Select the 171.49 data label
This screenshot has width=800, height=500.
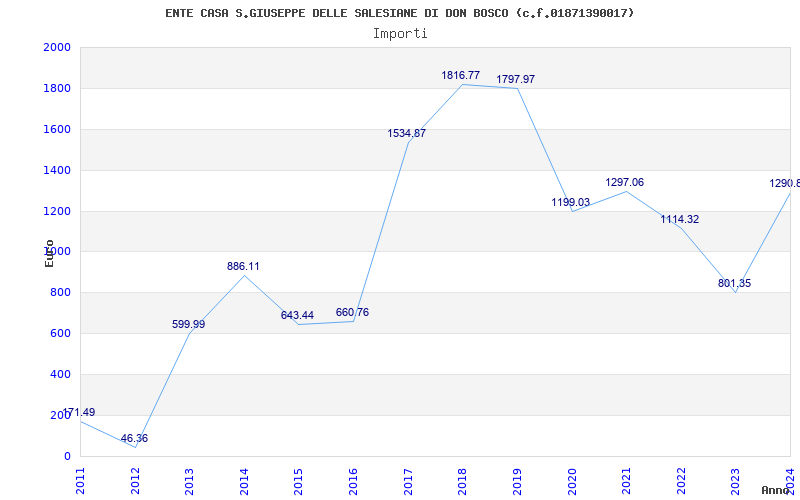[x=79, y=412]
